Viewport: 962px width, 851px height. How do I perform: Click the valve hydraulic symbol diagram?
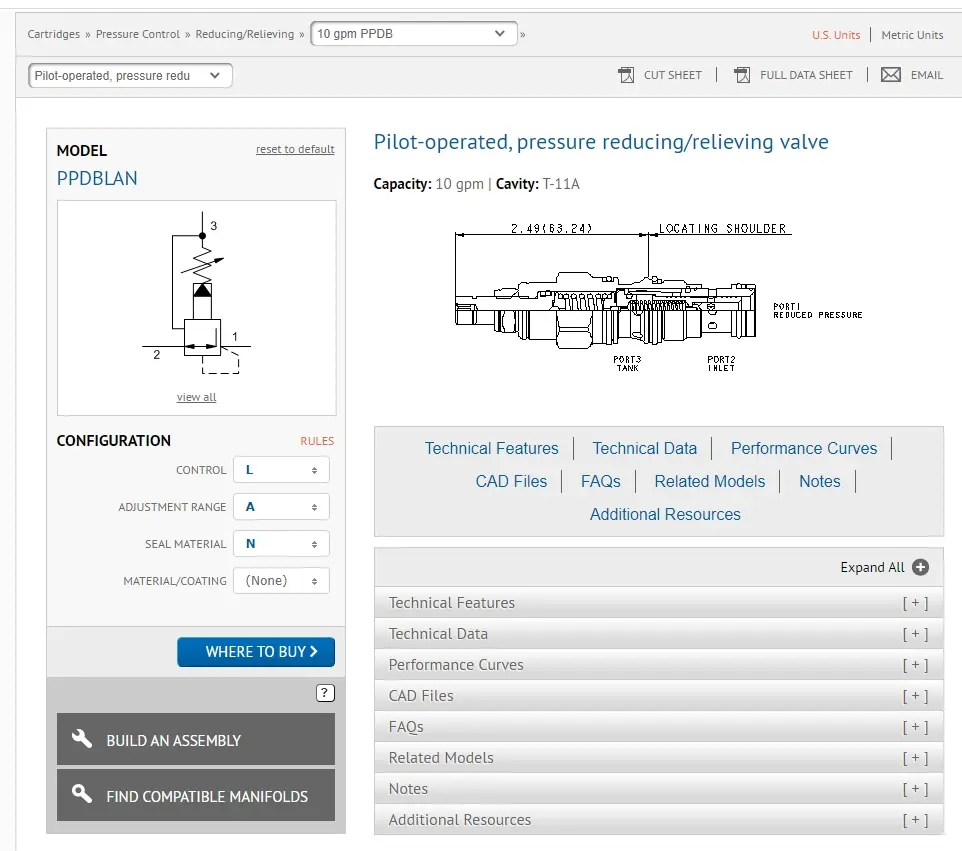[196, 293]
